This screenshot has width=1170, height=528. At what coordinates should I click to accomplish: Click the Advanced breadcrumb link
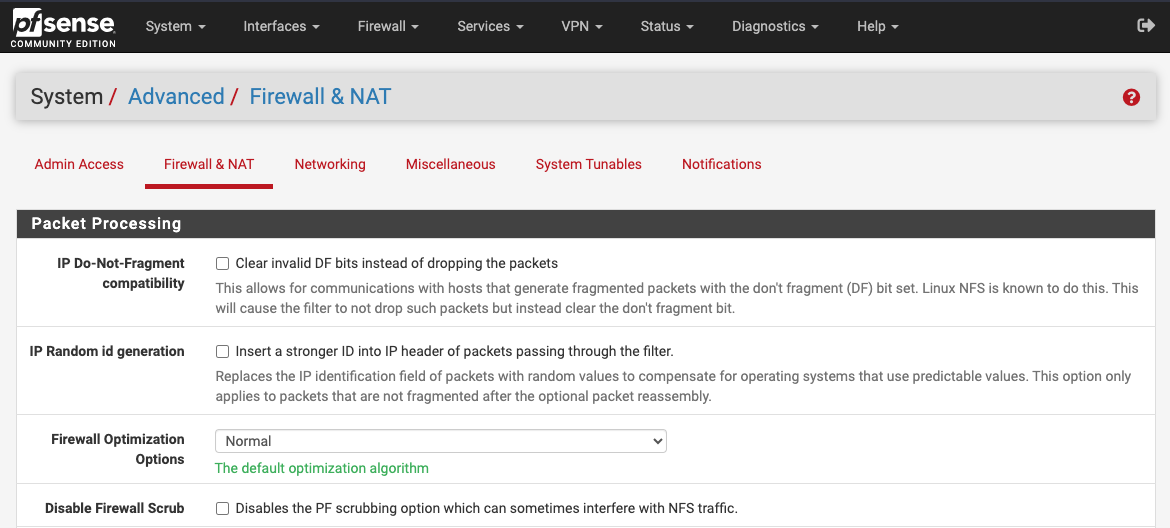[176, 97]
